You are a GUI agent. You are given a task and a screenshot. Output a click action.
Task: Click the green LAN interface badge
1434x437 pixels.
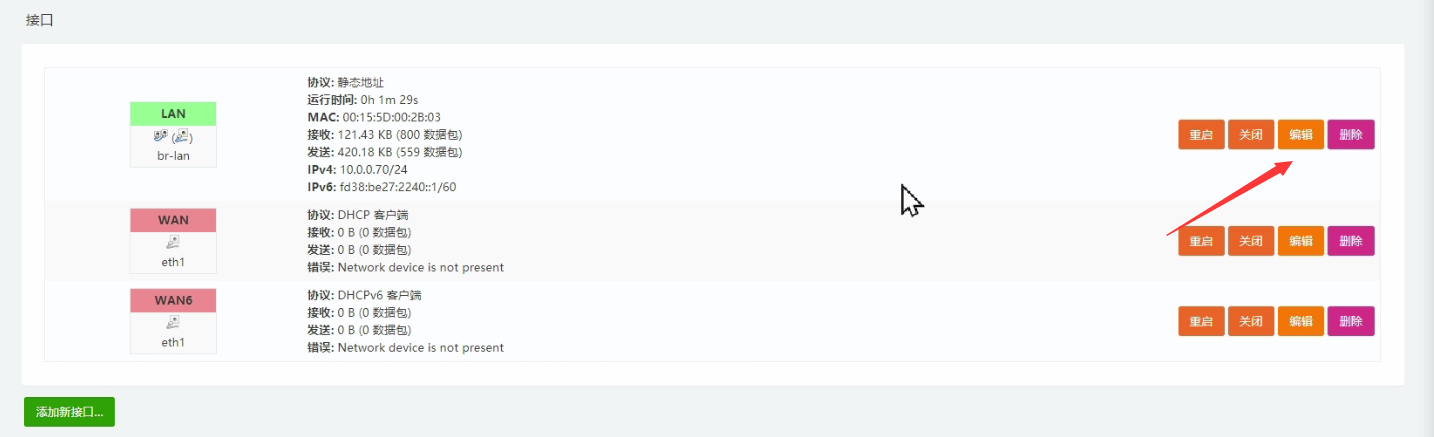173,114
